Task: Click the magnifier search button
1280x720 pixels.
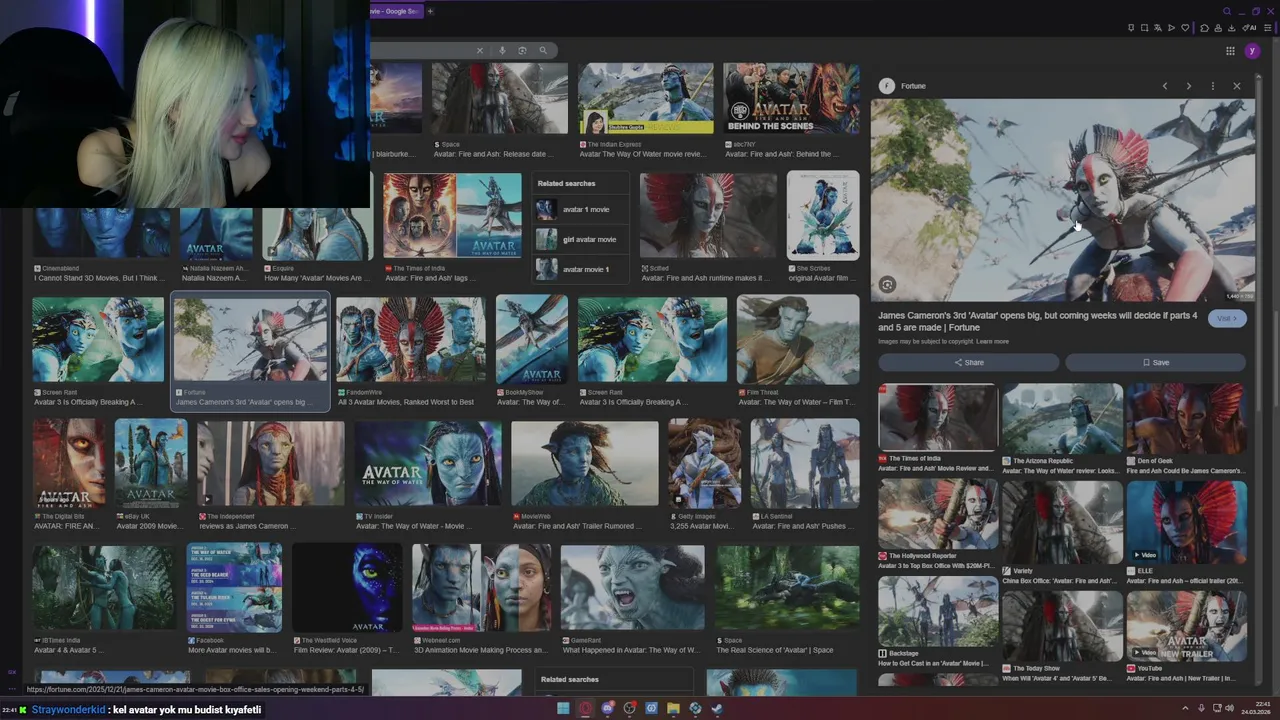Action: pos(543,50)
